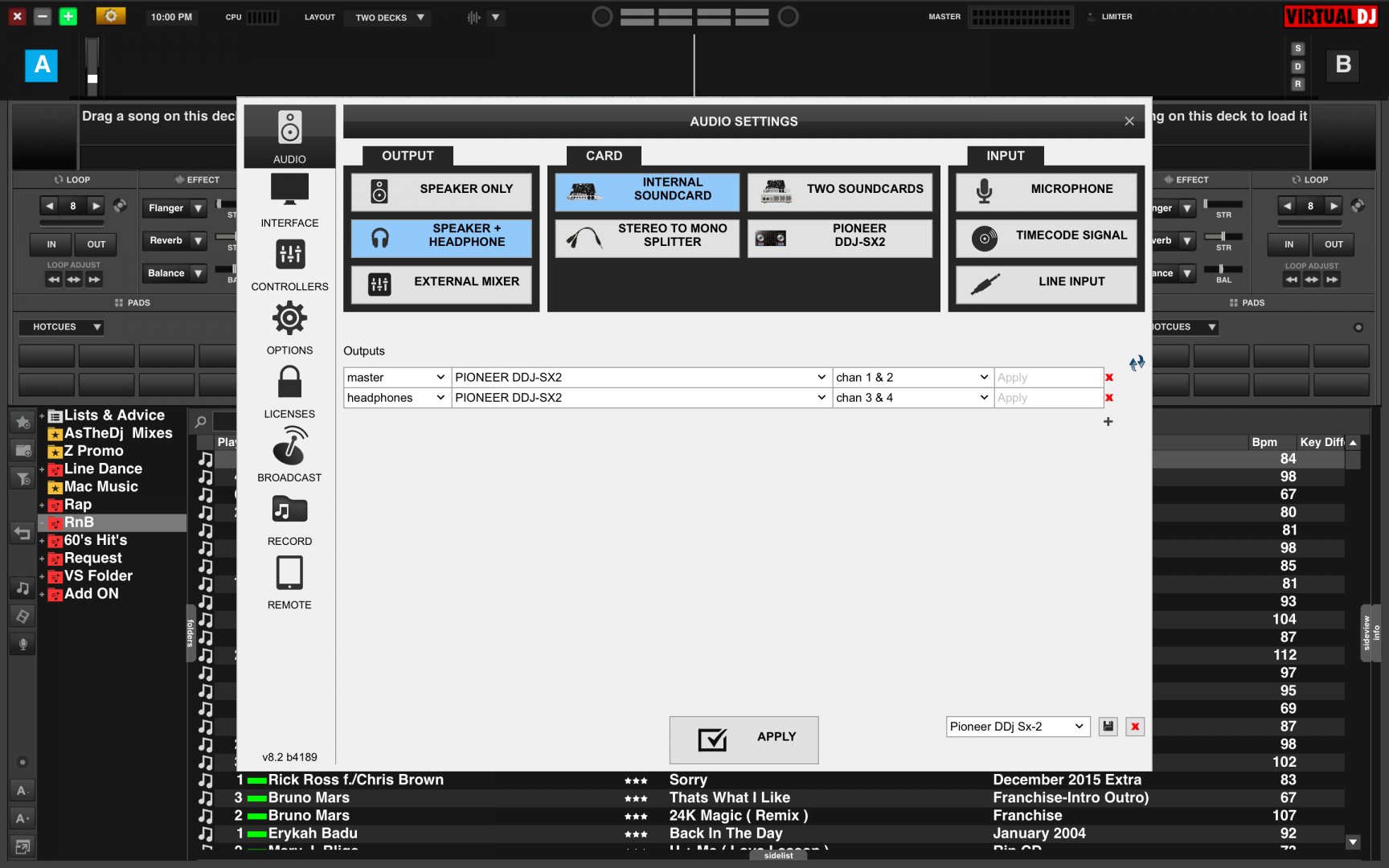Open the Audio settings section

click(289, 137)
